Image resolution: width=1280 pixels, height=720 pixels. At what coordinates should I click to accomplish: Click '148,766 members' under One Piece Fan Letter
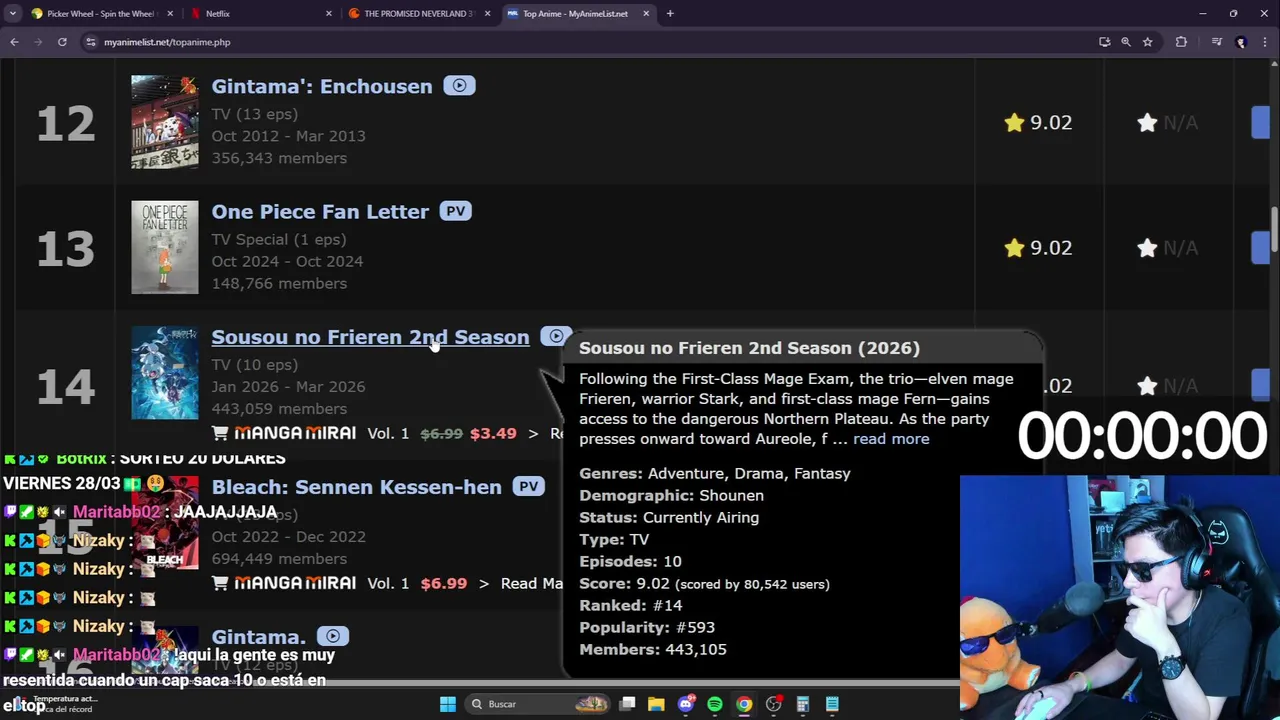pos(279,283)
